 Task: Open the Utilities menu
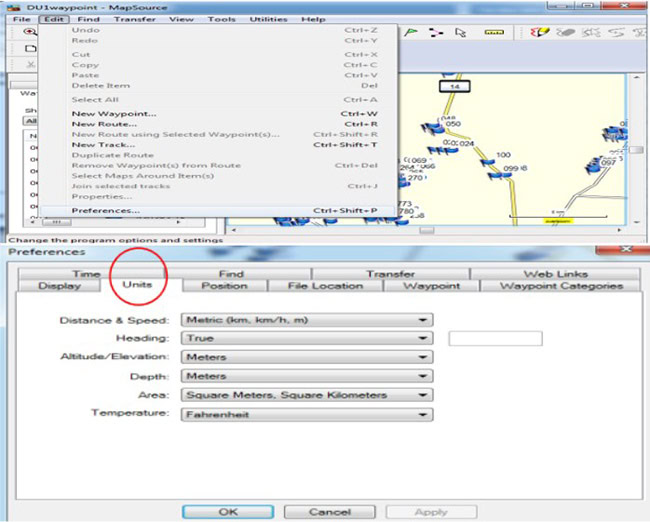coord(268,19)
